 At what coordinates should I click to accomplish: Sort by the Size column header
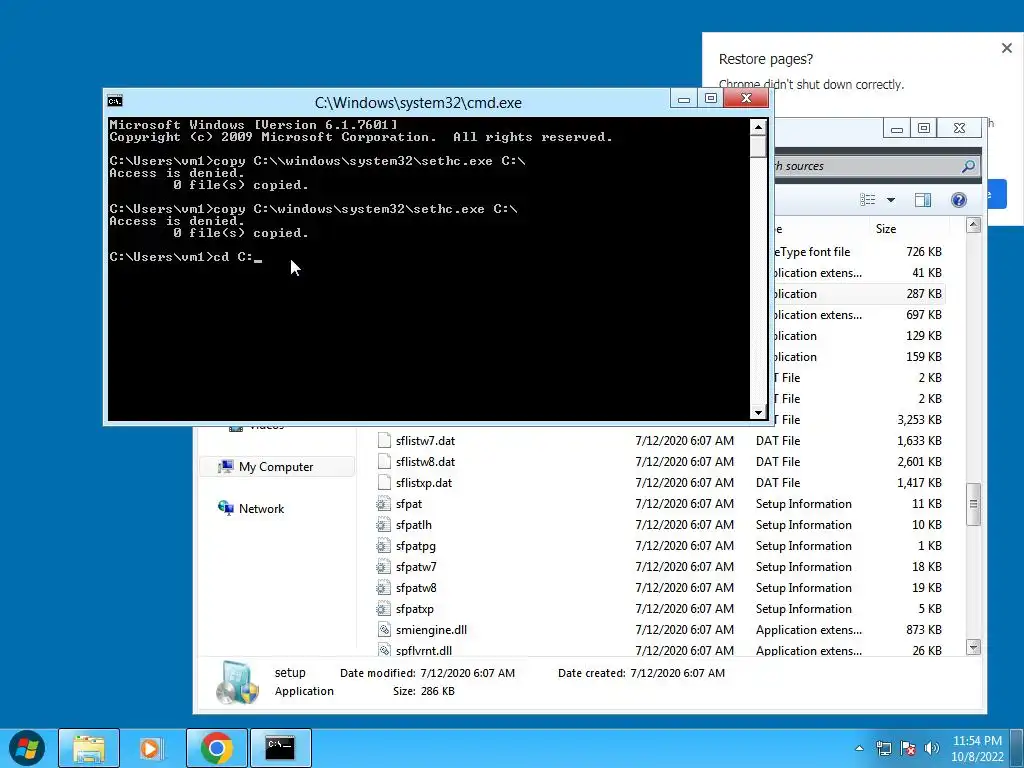point(886,229)
